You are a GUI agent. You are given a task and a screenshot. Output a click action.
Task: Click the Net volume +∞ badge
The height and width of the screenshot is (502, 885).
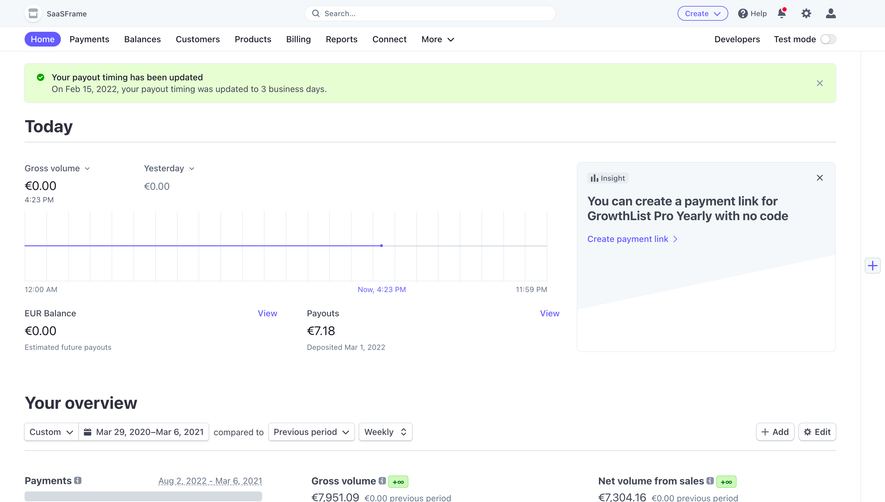pos(726,482)
